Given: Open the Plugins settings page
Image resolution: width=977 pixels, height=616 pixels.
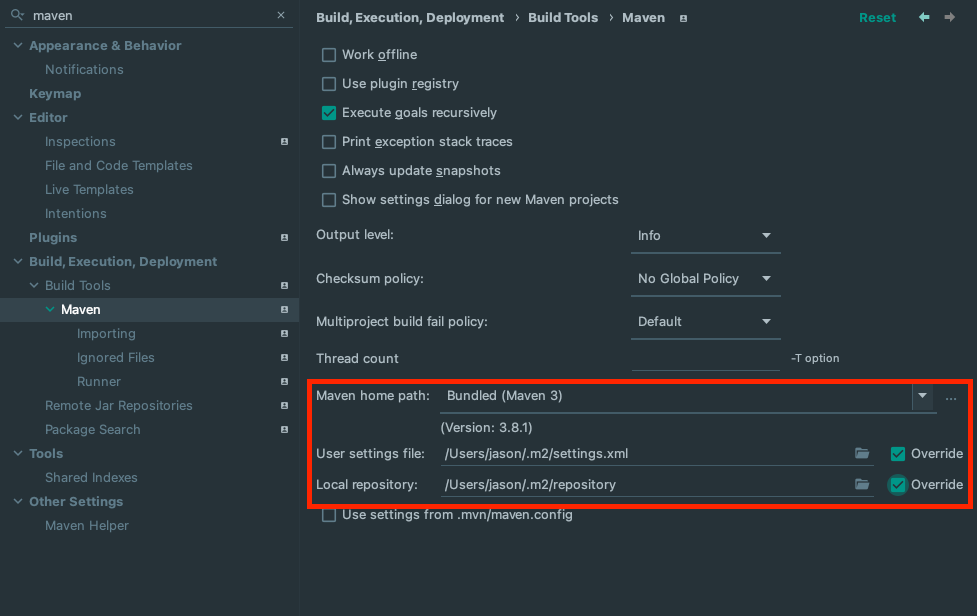Looking at the screenshot, I should pyautogui.click(x=53, y=238).
